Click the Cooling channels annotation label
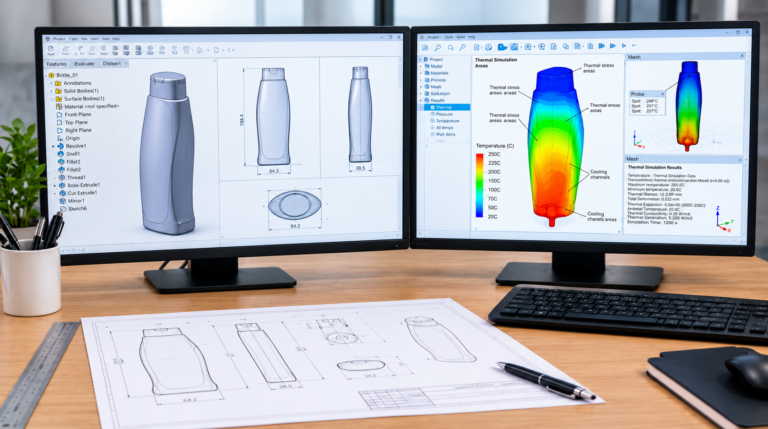 [x=599, y=174]
